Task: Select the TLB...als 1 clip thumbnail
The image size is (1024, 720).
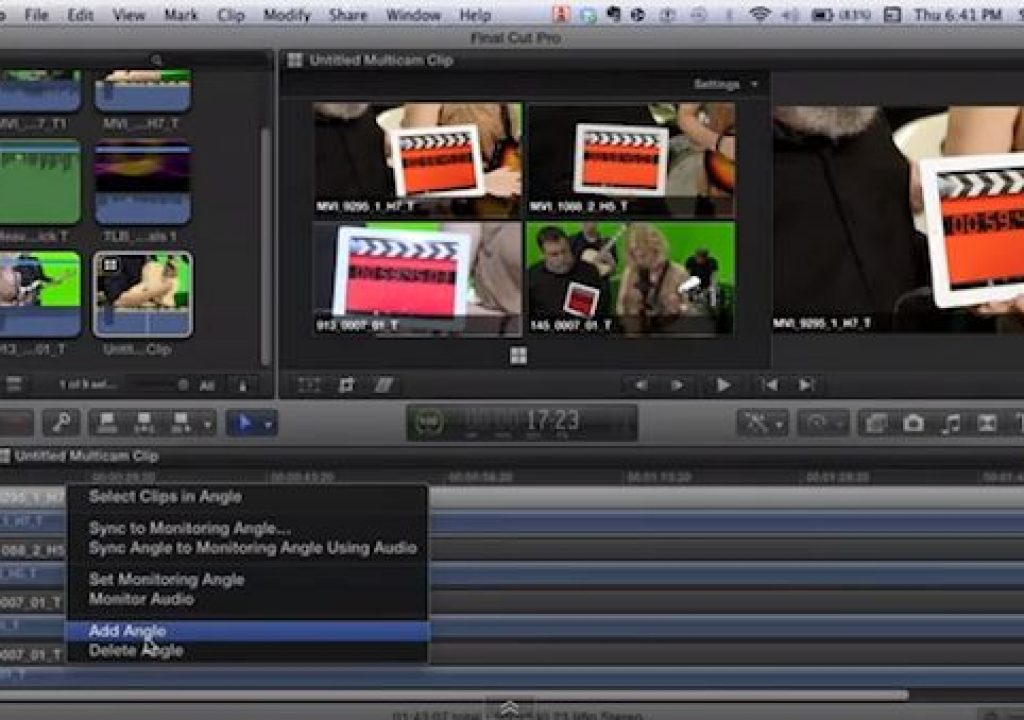Action: [x=143, y=183]
